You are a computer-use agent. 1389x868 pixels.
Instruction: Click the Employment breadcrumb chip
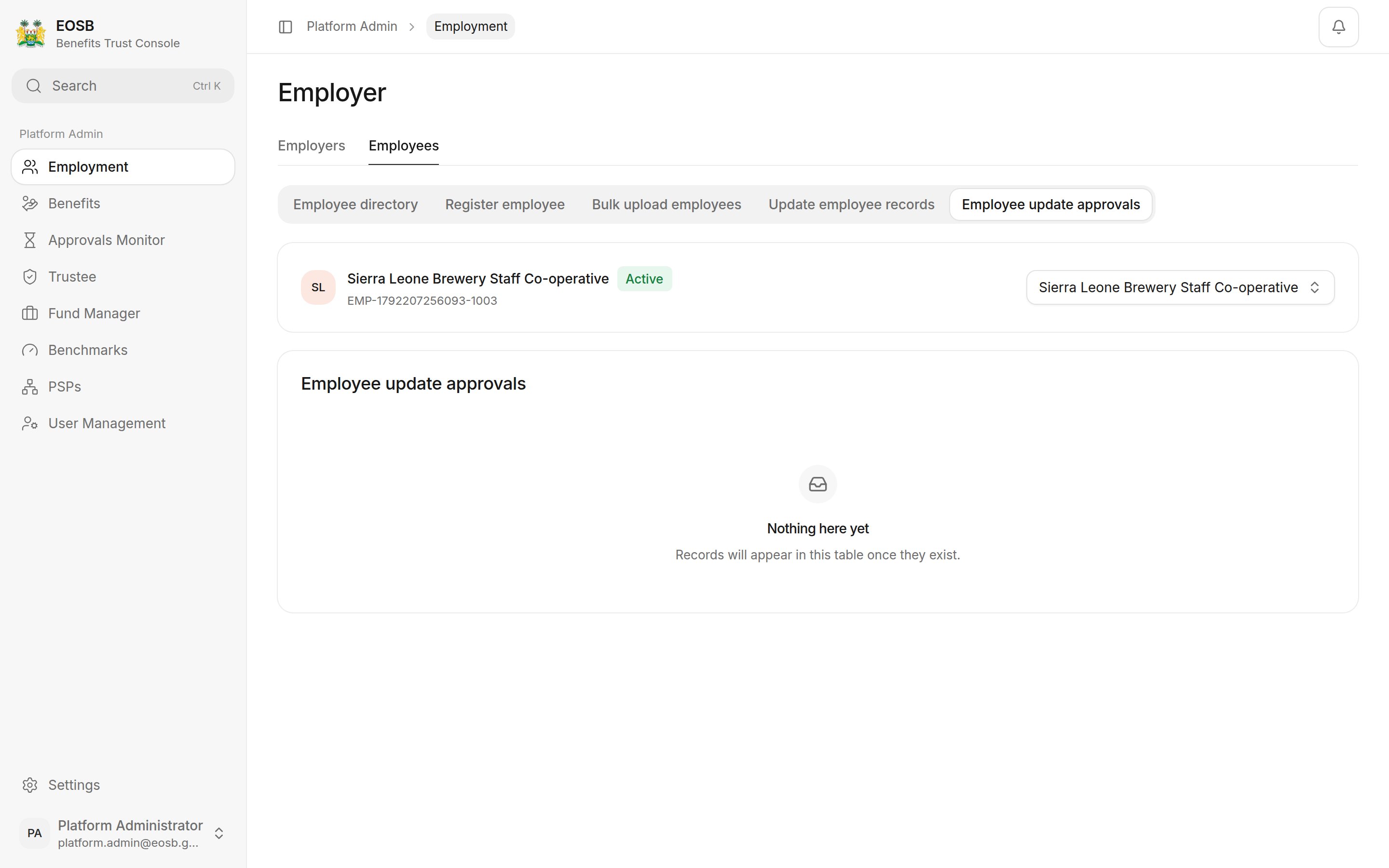point(470,27)
